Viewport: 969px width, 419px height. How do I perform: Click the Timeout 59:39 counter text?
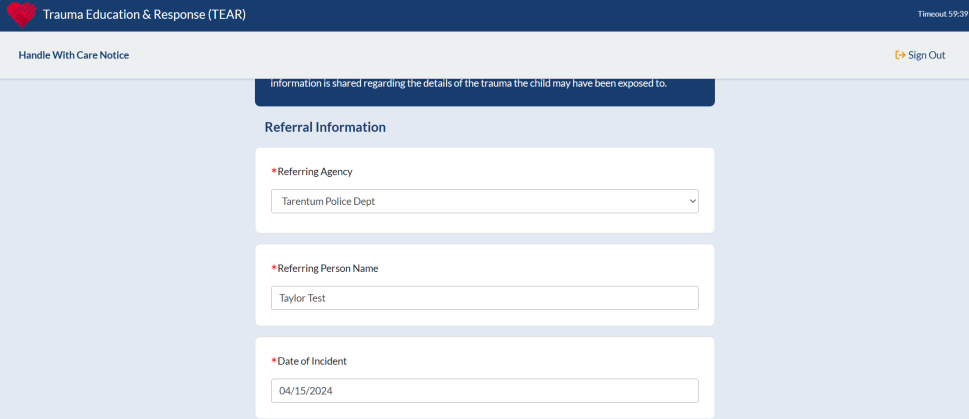click(943, 14)
